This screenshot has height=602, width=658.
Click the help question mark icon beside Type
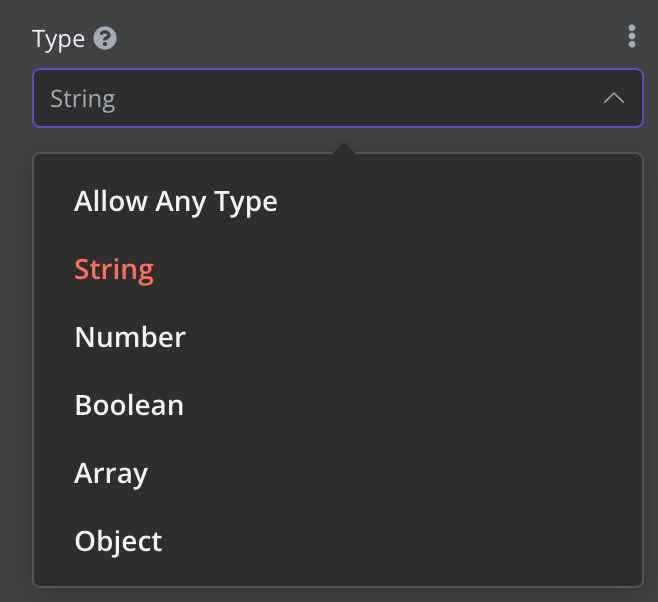click(x=105, y=39)
